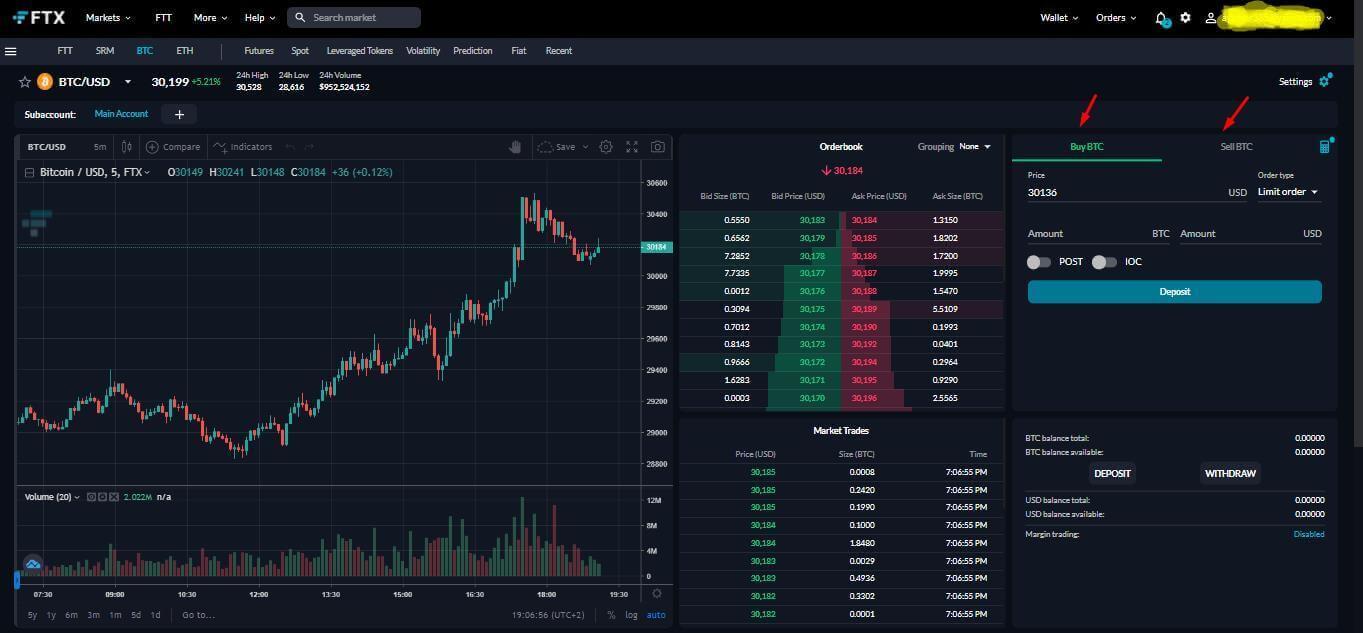Toggle percent scale on chart
This screenshot has height=633, width=1363.
click(611, 615)
